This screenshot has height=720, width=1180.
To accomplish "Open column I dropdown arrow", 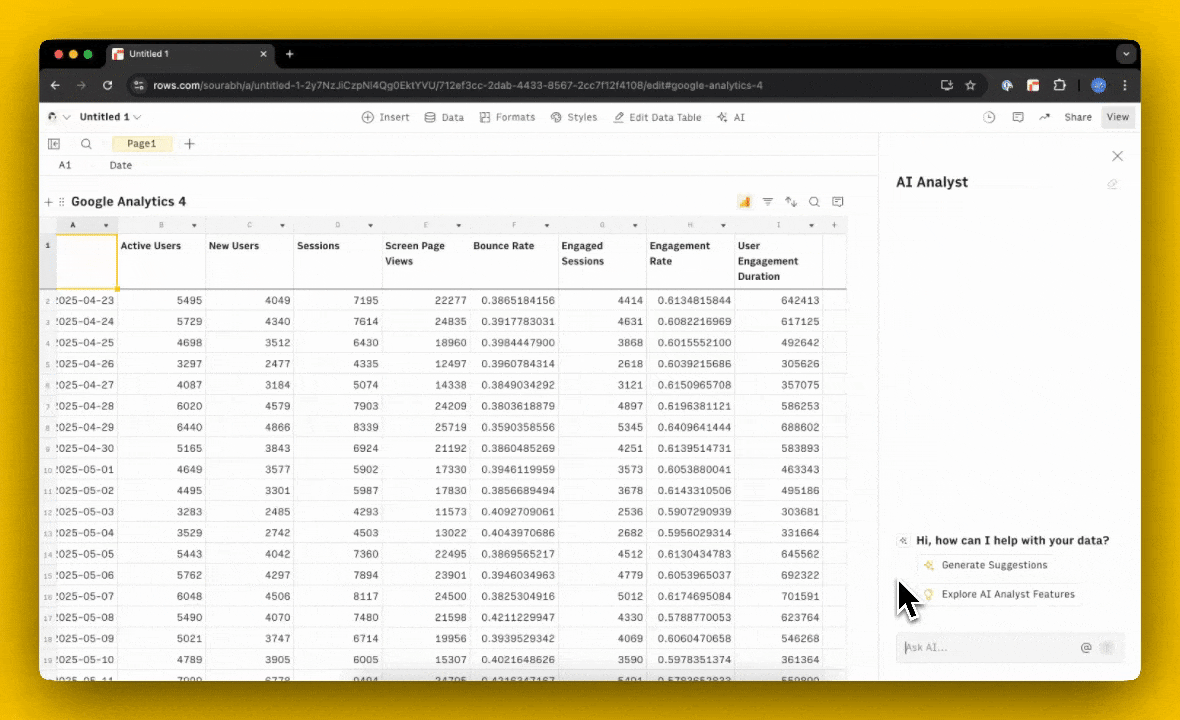I will coord(811,226).
